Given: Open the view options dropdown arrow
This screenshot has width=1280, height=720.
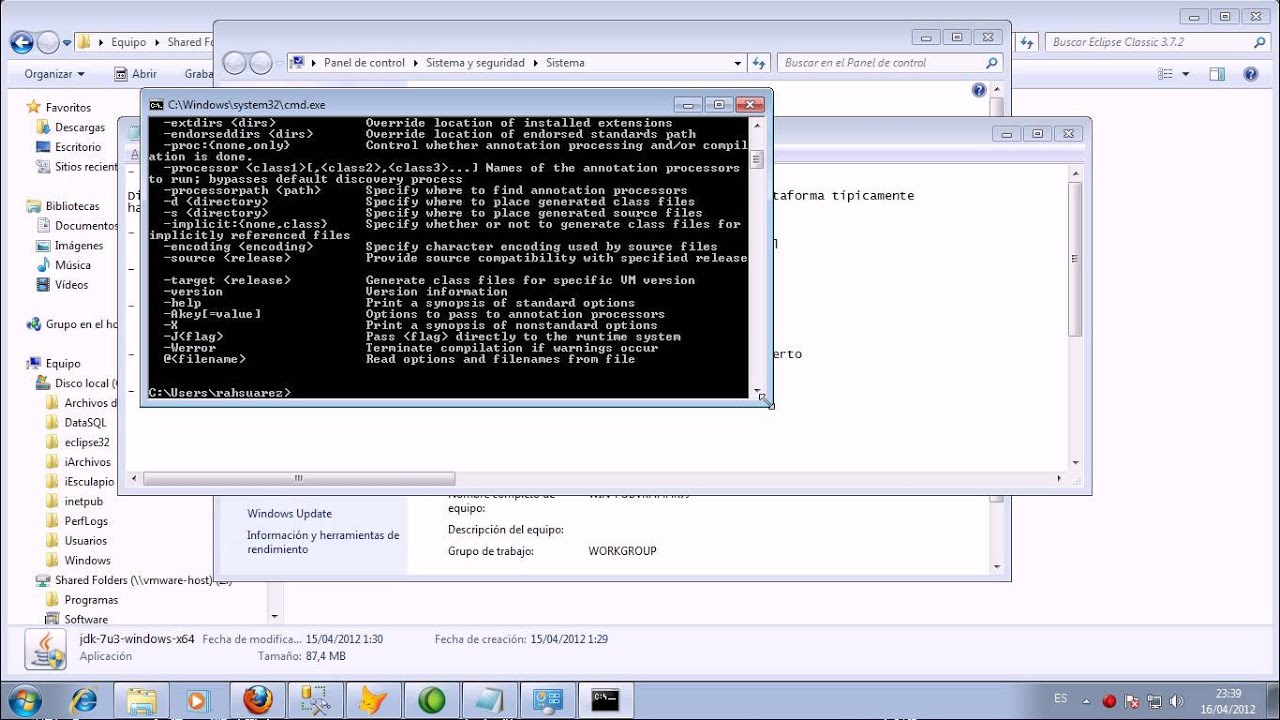Looking at the screenshot, I should (x=1186, y=74).
